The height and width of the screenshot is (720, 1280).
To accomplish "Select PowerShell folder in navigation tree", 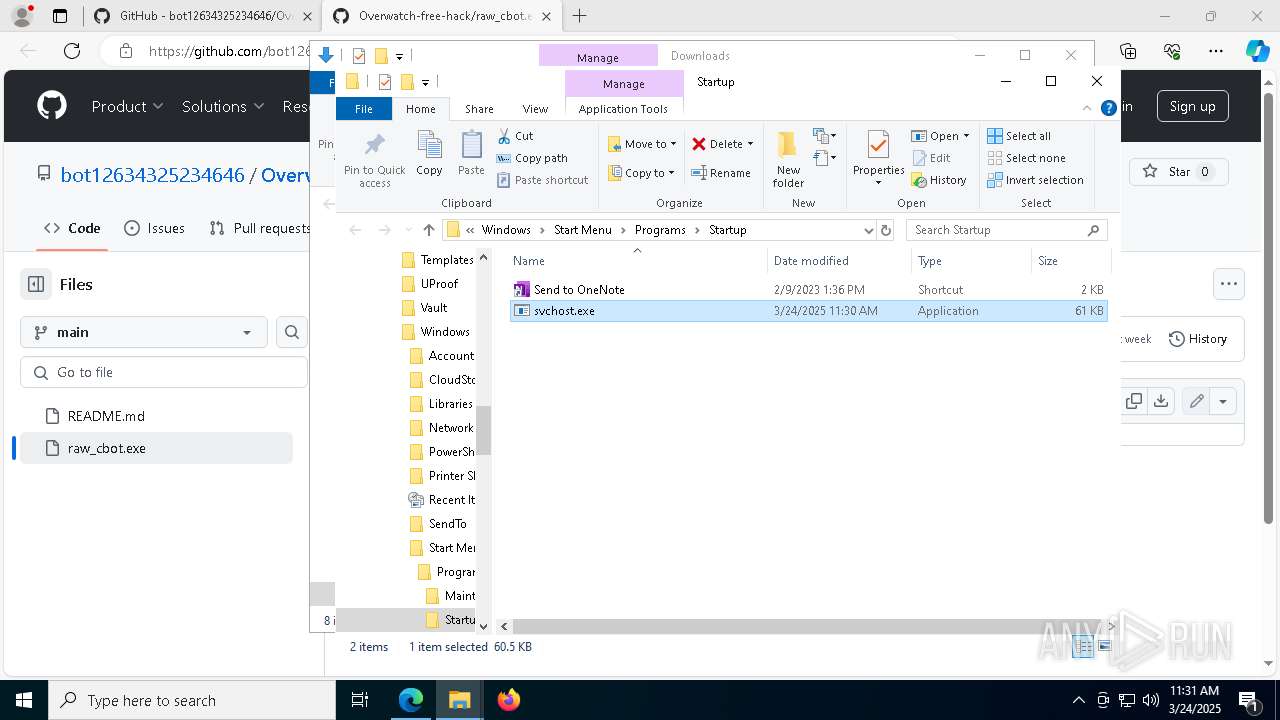I will 442,452.
